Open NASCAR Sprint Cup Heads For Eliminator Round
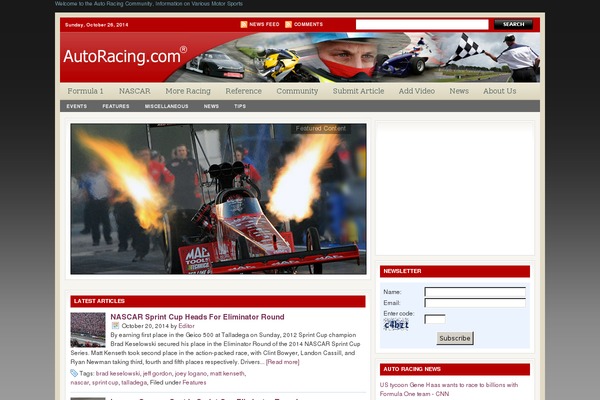The image size is (600, 400). 197,317
